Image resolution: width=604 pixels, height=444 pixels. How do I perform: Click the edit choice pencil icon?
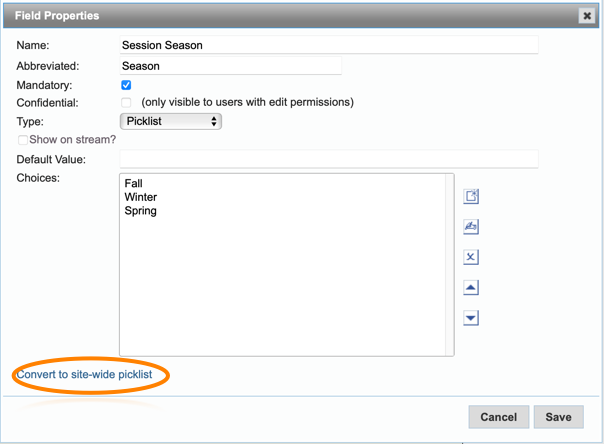click(x=471, y=227)
